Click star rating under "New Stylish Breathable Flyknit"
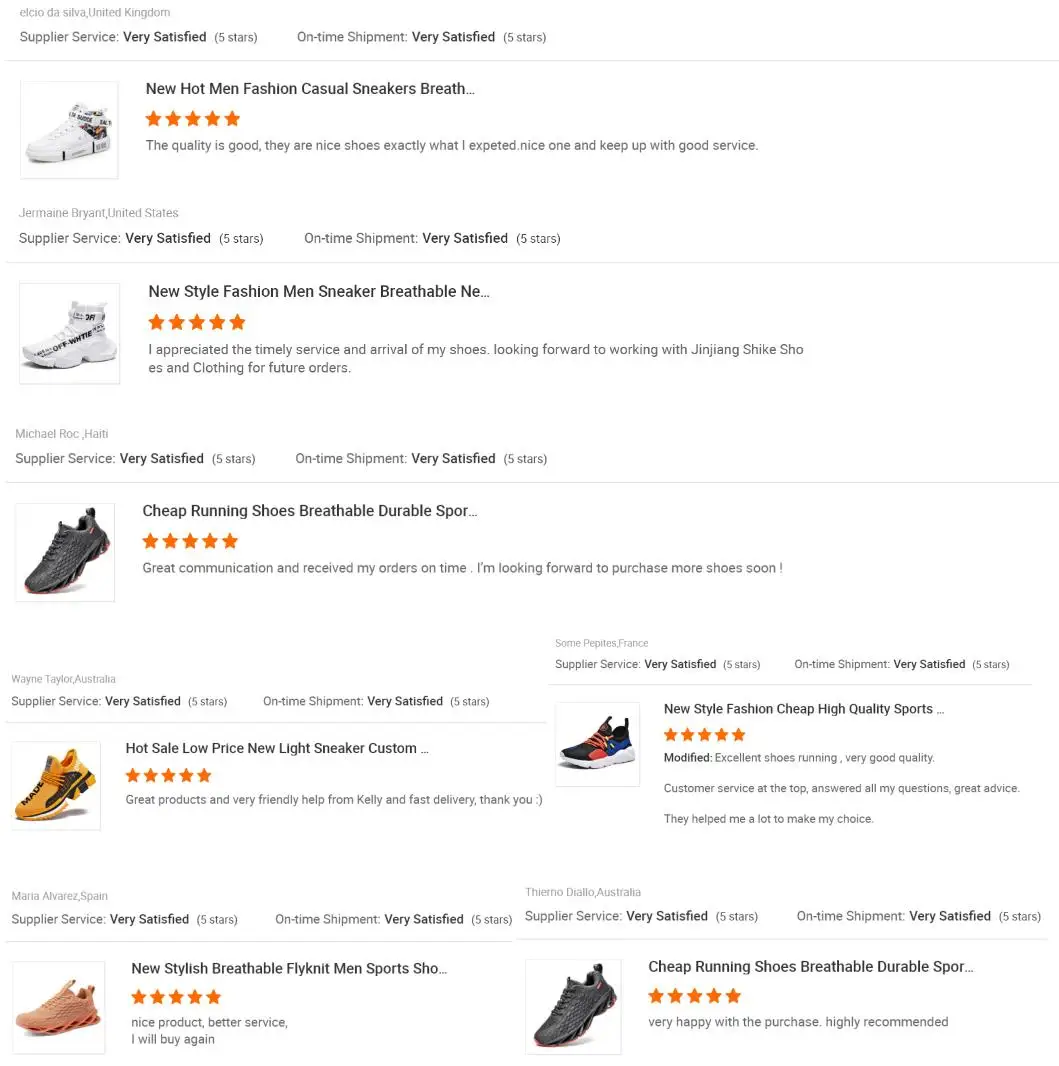Image resolution: width=1059 pixels, height=1066 pixels. 176,997
